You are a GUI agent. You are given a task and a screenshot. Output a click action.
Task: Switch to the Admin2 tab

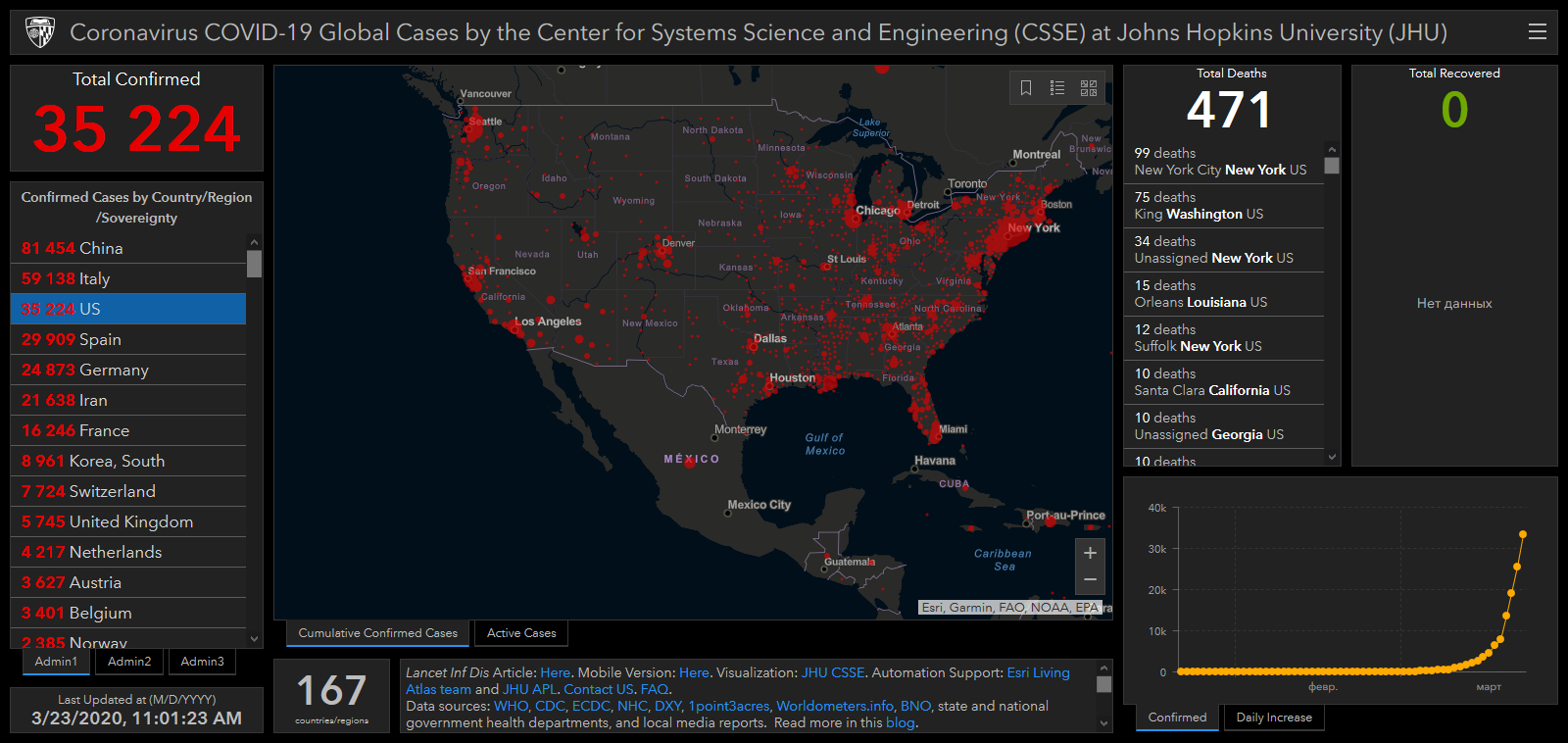tap(129, 662)
